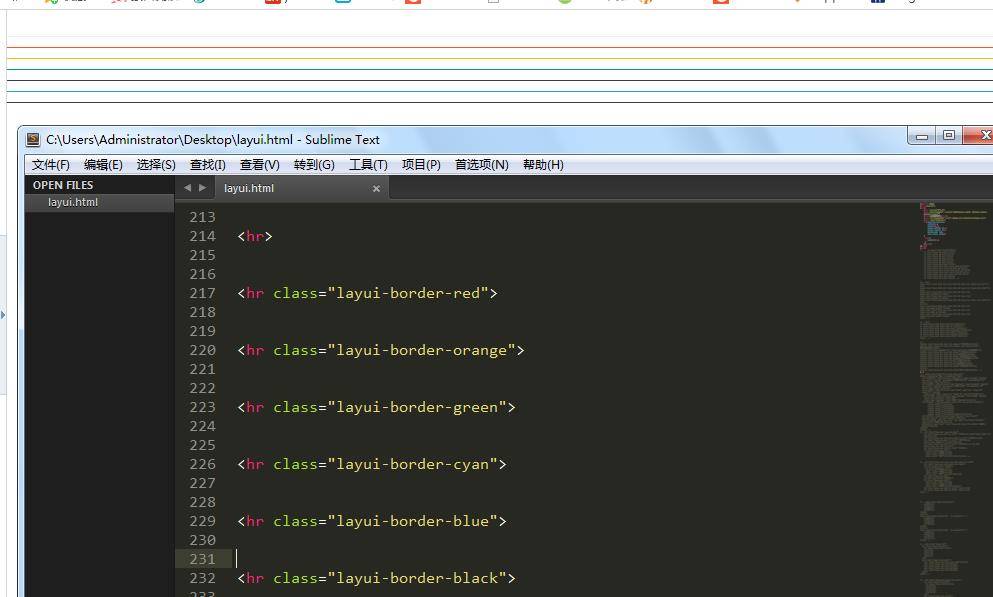The image size is (993, 597).
Task: Select layui.html in OPEN FILES sidebar
Action: click(x=99, y=202)
